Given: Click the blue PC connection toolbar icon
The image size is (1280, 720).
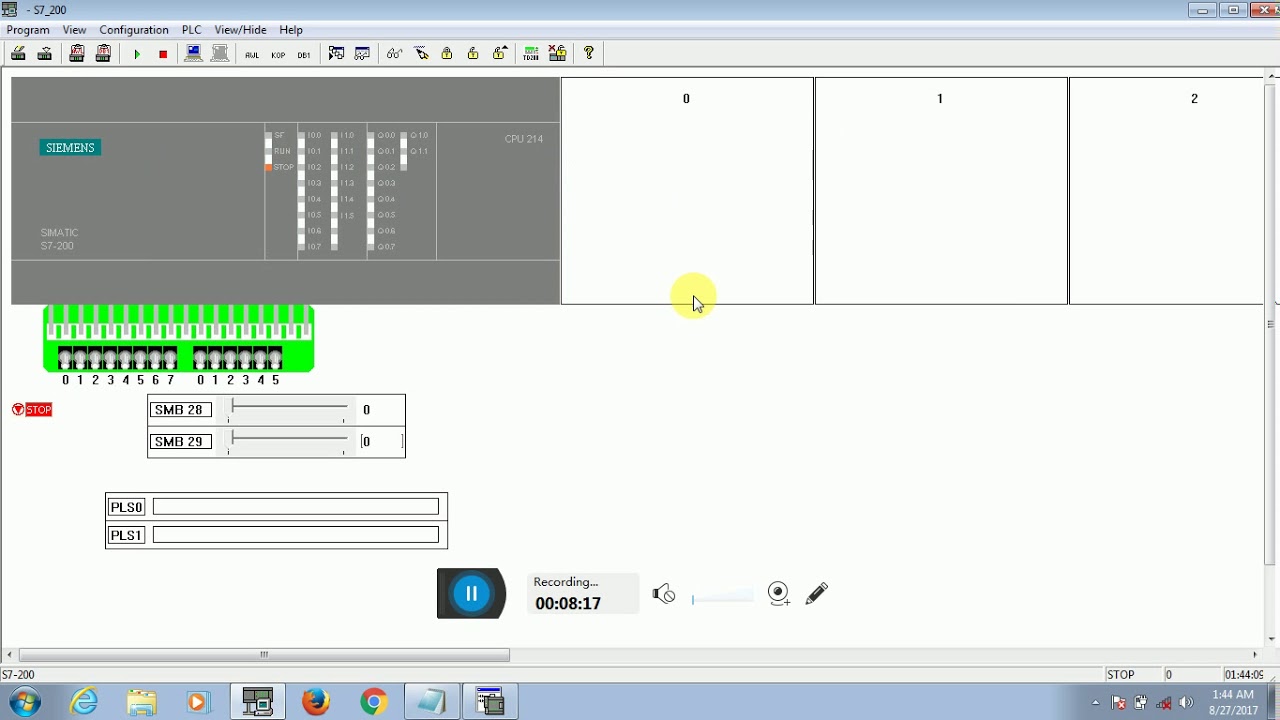Looking at the screenshot, I should [194, 54].
